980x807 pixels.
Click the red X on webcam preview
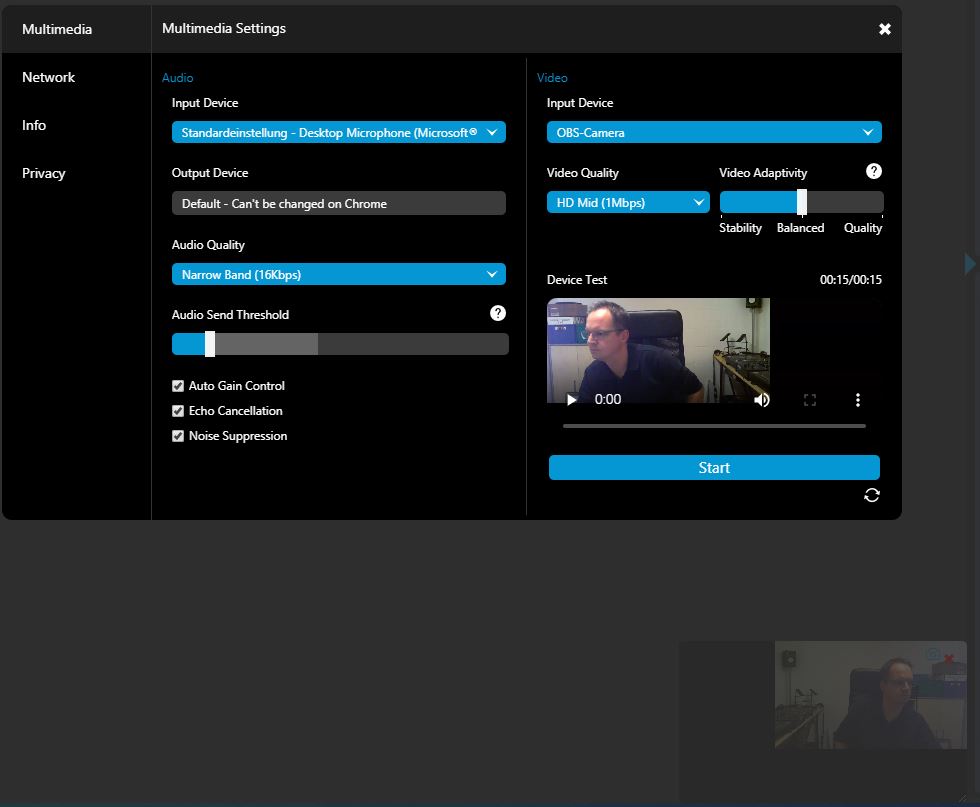click(x=949, y=658)
